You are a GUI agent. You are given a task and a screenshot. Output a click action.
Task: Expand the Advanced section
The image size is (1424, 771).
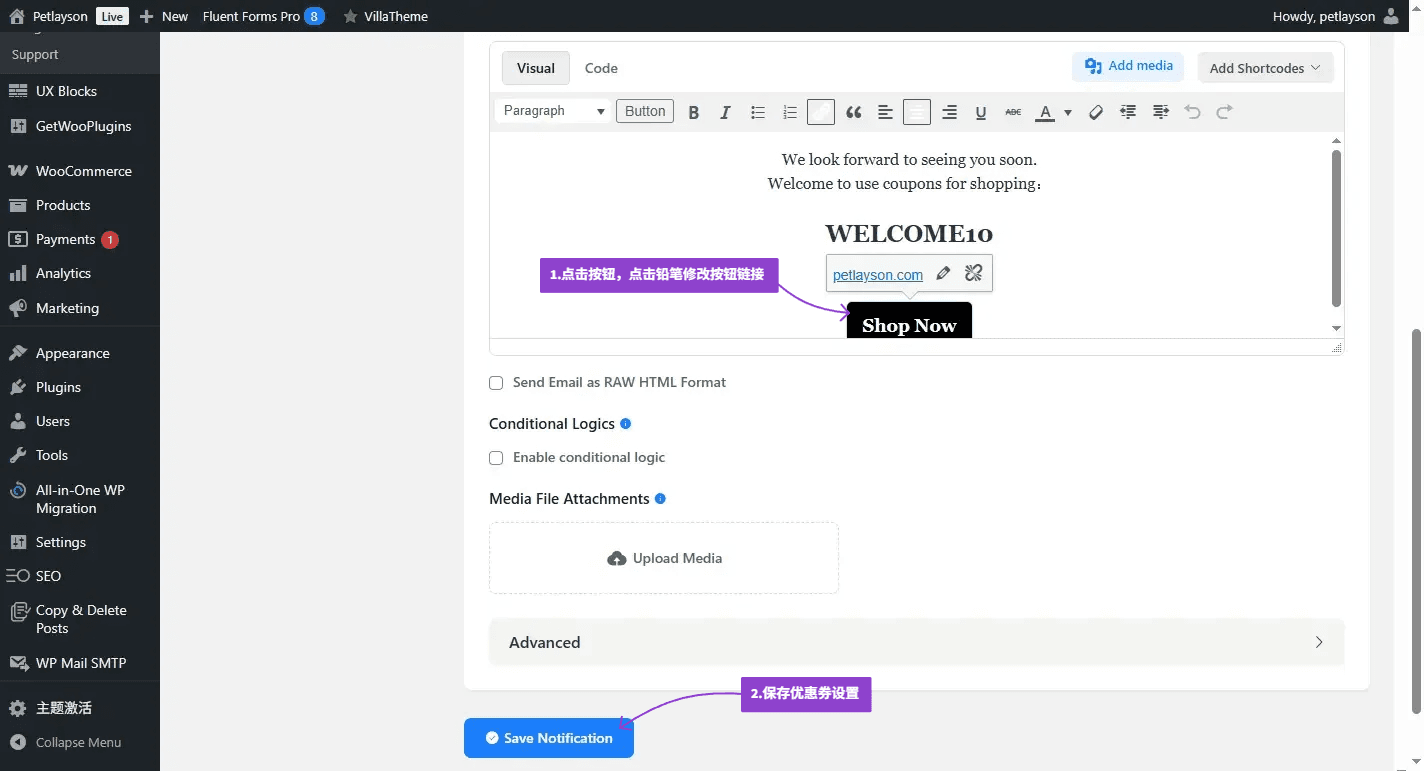click(x=915, y=642)
